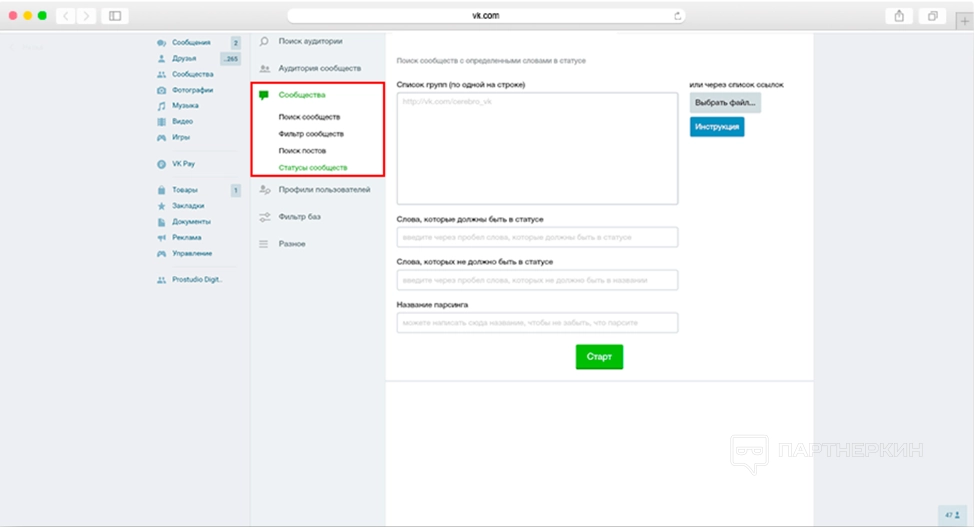Click the VK Pay icon

[161, 163]
